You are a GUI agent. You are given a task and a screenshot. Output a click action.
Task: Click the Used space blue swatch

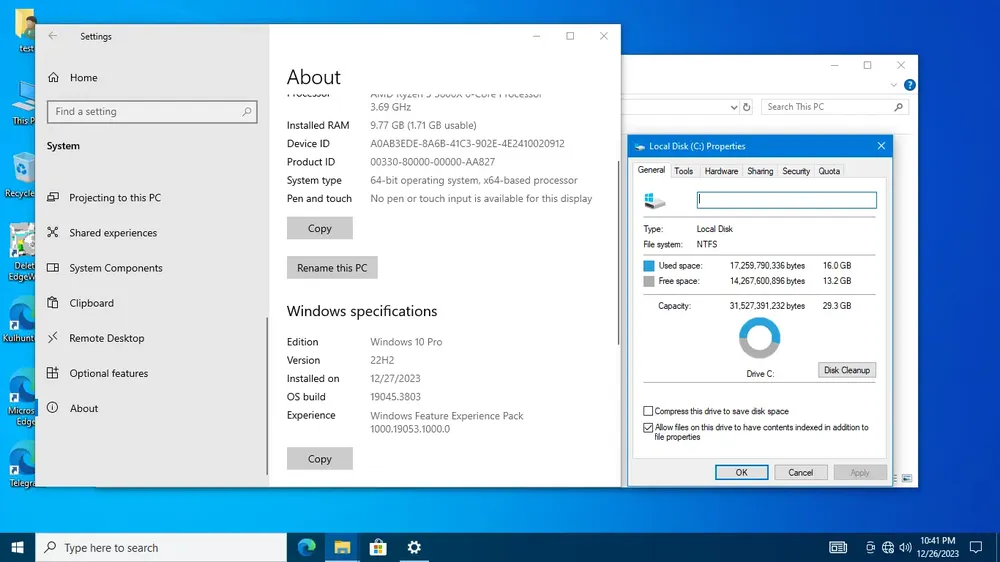pyautogui.click(x=649, y=265)
